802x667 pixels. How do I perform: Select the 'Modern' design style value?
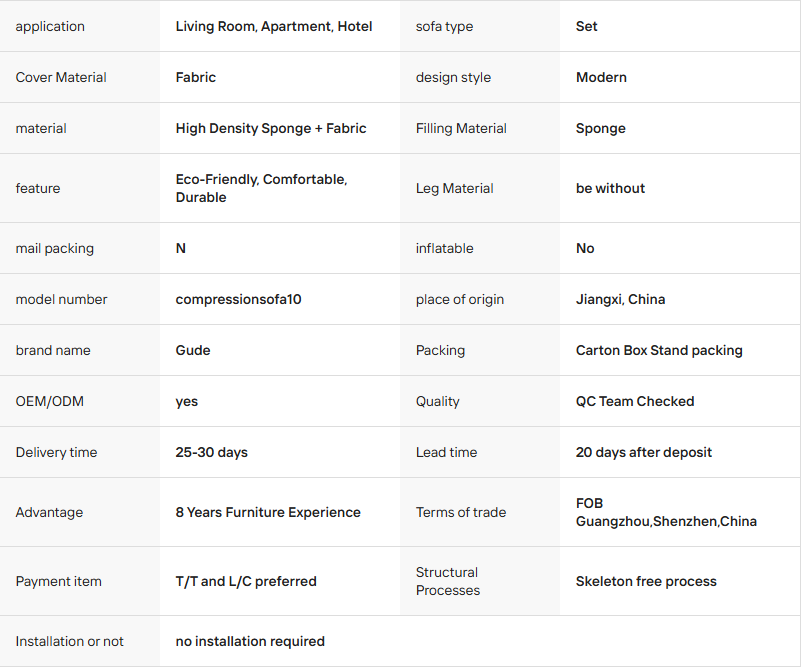pos(601,77)
